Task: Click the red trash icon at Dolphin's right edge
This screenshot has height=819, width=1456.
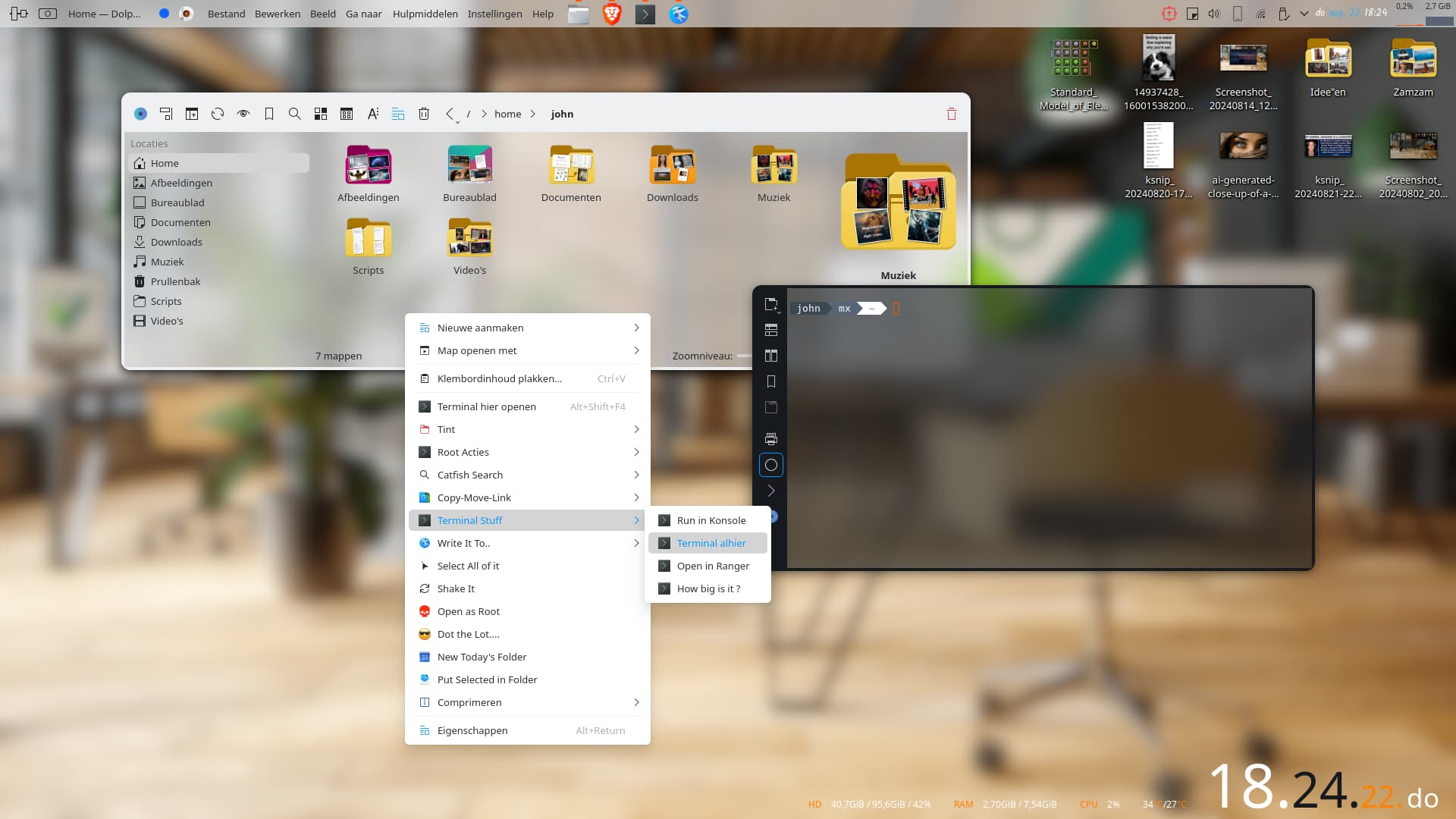Action: tap(952, 114)
